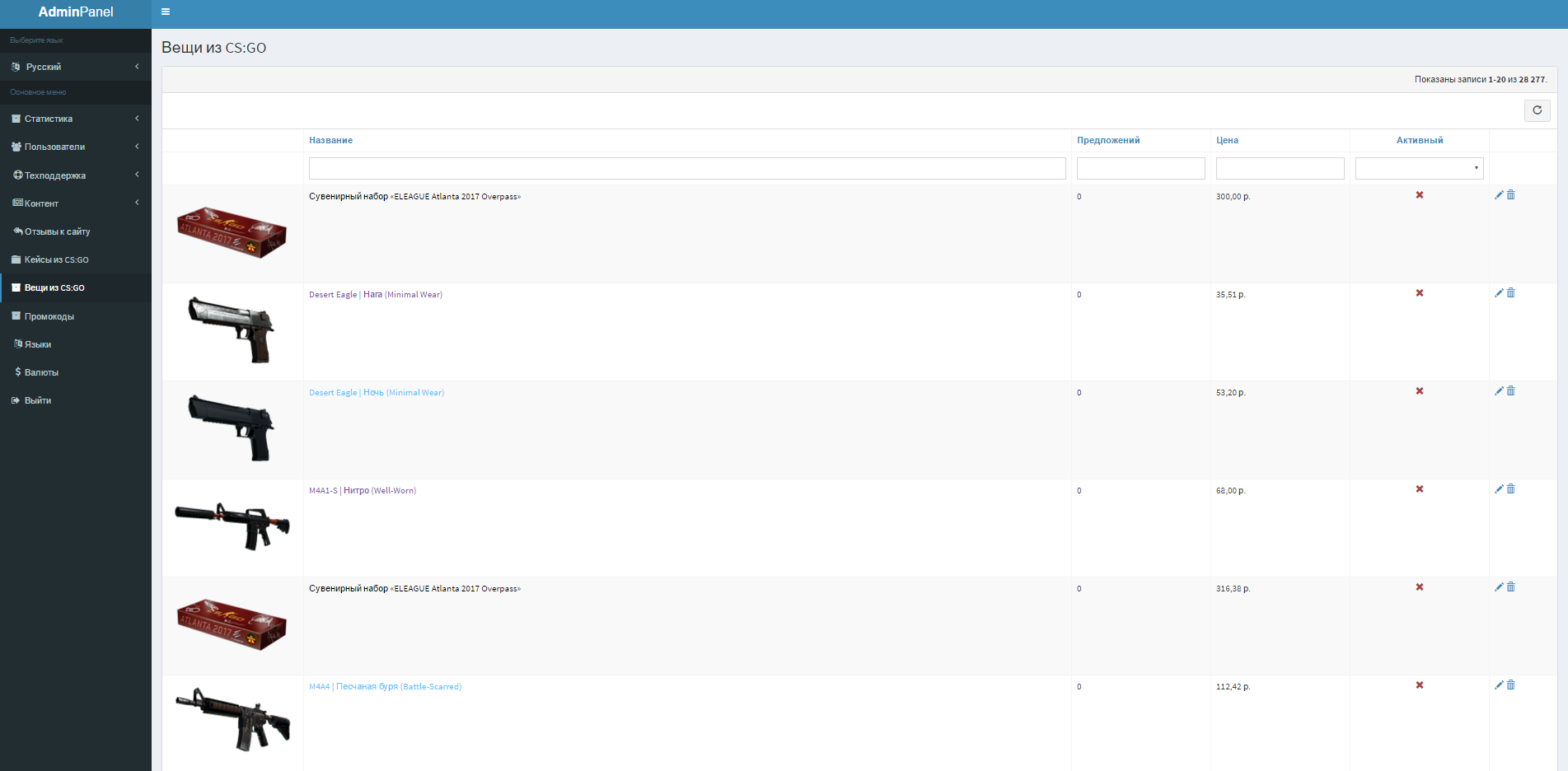The height and width of the screenshot is (771, 1568).
Task: Open Кейсы из CS:GO menu item
Action: [x=76, y=259]
